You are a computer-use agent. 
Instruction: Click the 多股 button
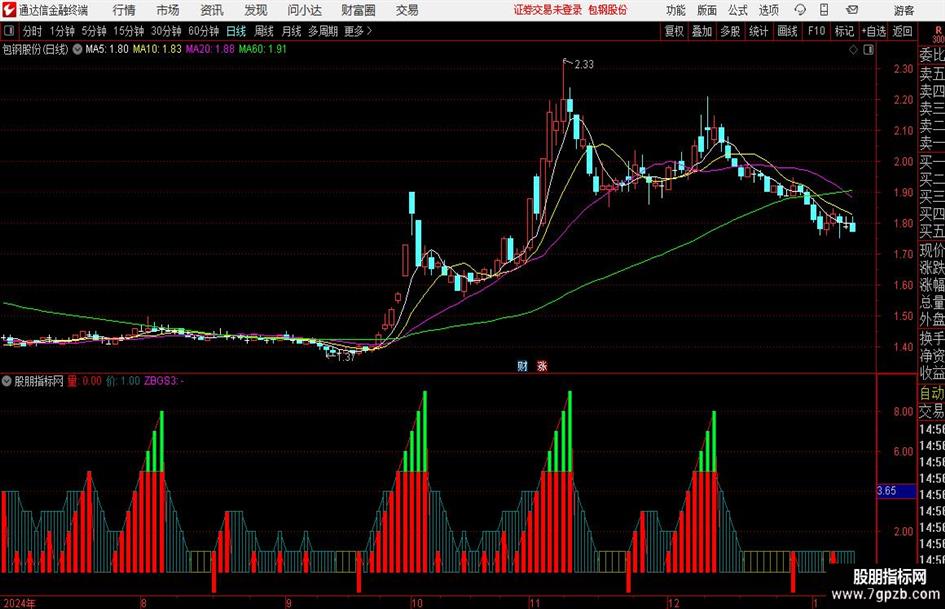pyautogui.click(x=730, y=31)
